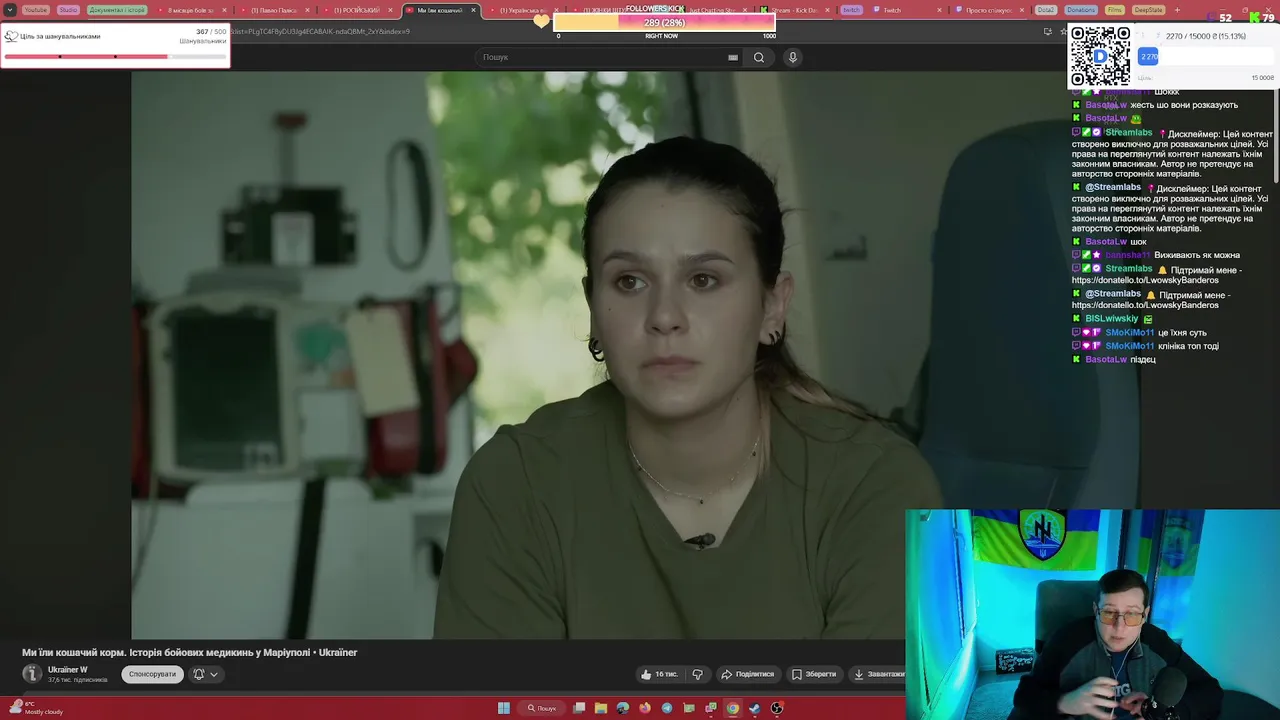Open the weather widget on taskbar
Viewport: 1280px width, 720px height.
(36, 708)
